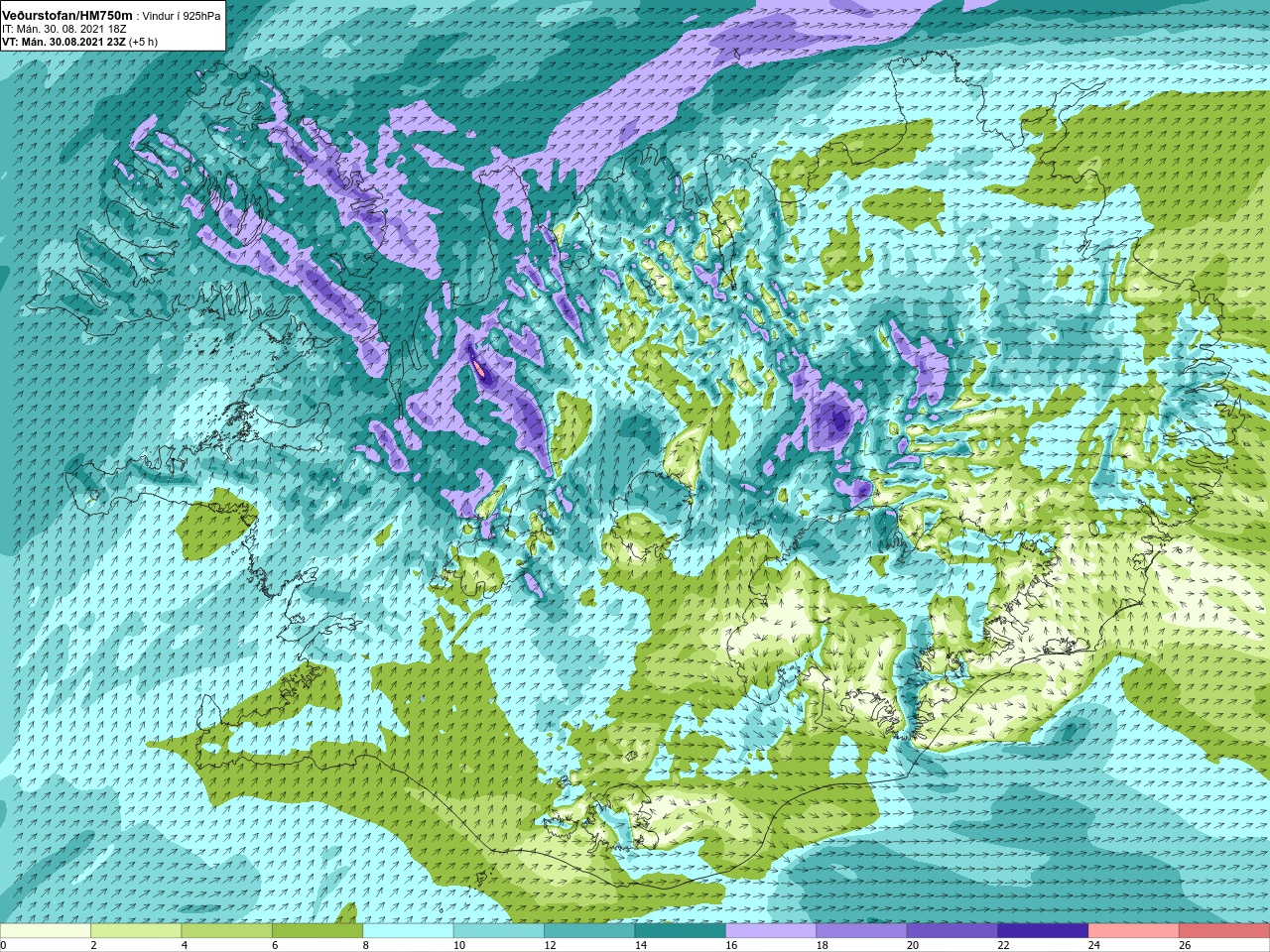
Task: Click the legend value label '12'
Action: coord(549,945)
